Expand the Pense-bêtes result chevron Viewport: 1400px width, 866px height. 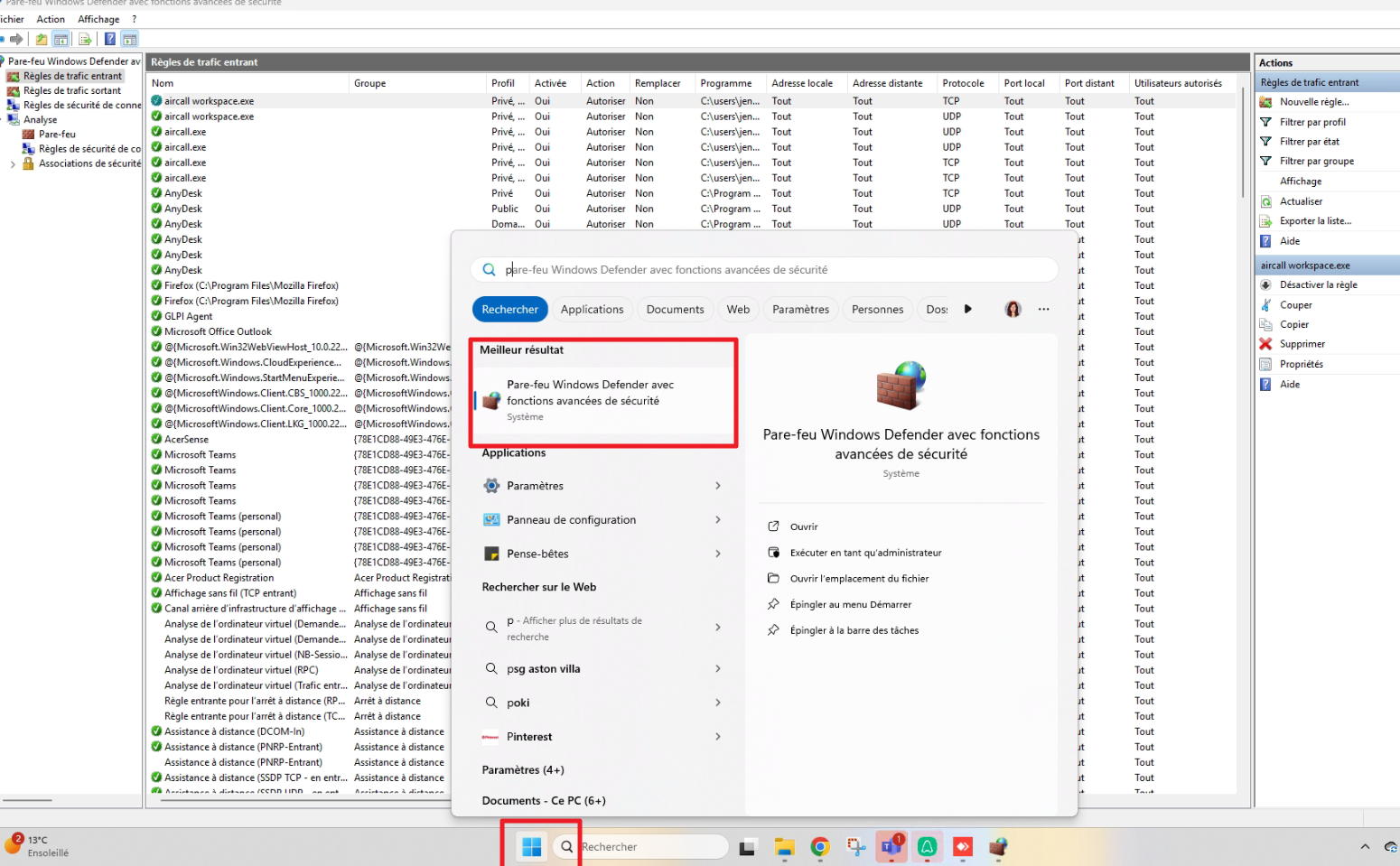pos(718,554)
